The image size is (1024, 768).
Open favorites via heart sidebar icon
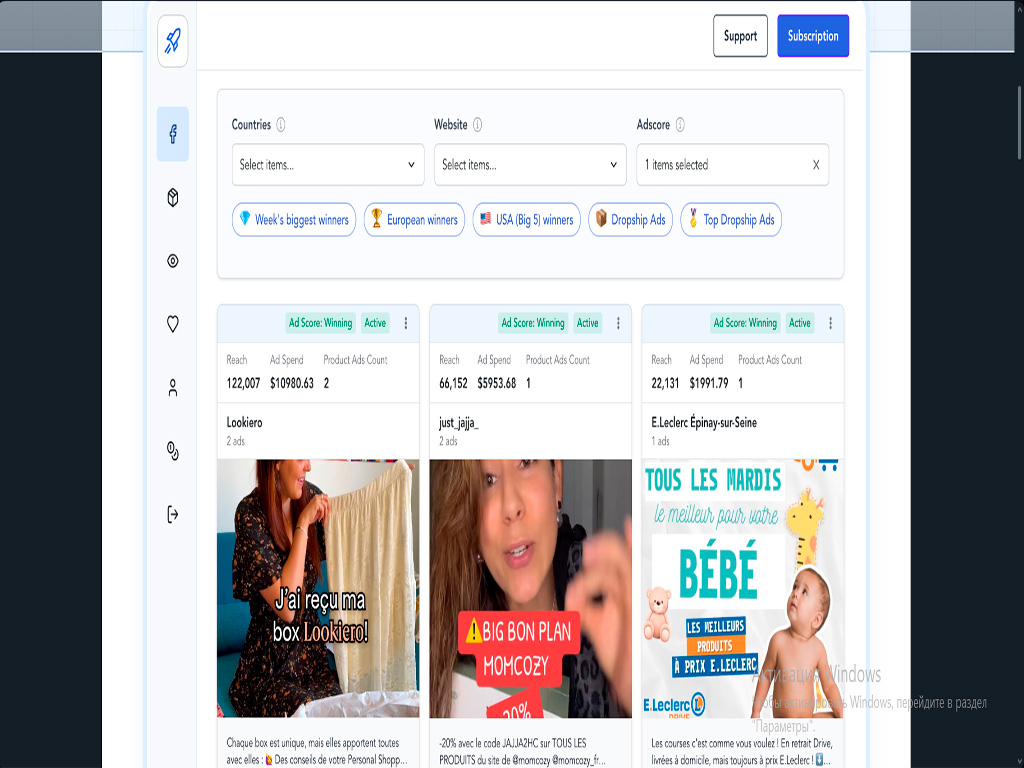pos(172,324)
